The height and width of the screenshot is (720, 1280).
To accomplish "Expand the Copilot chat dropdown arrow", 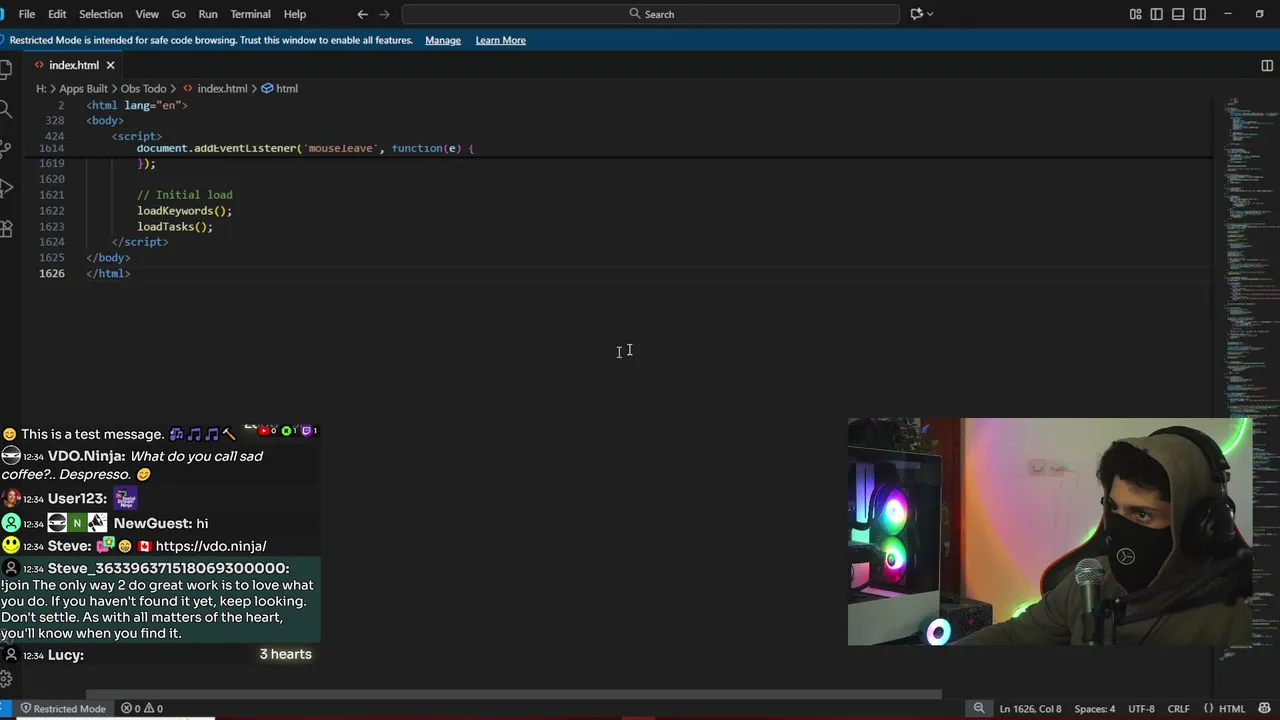I will pos(930,14).
